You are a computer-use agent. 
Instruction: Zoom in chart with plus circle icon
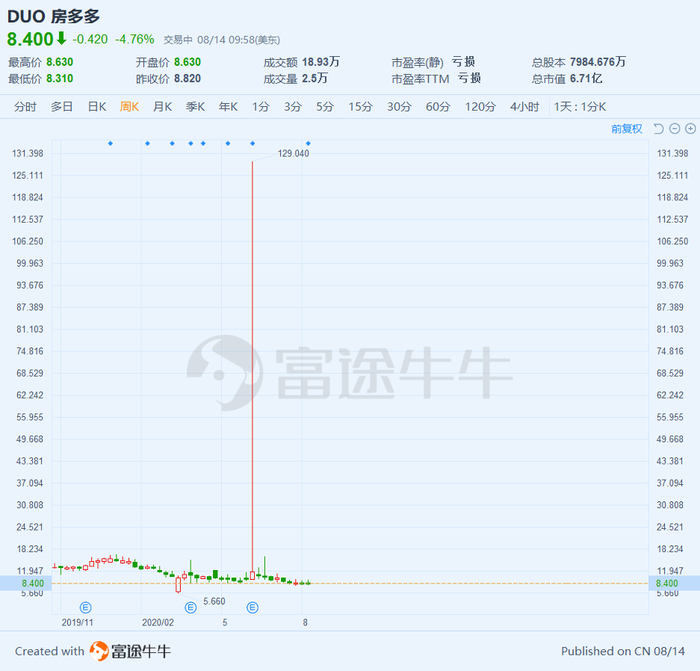click(690, 129)
